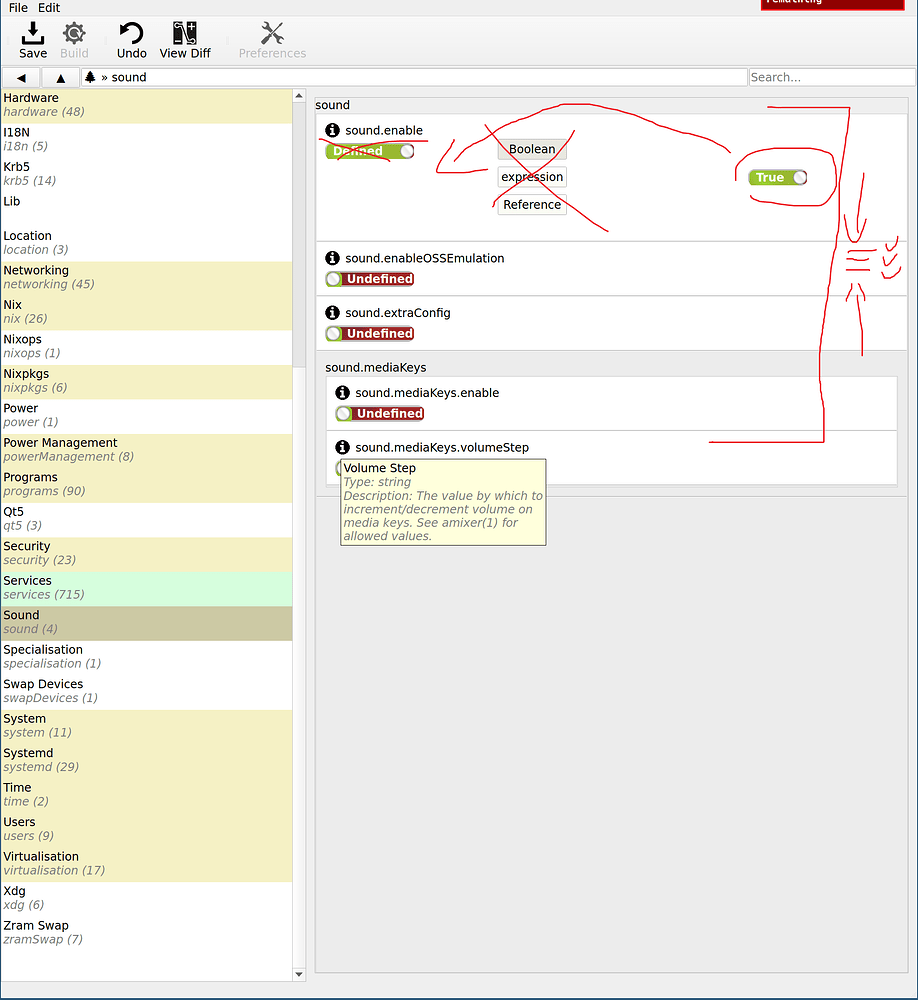This screenshot has width=918, height=1000.
Task: Select the Networking category in the sidebar
Action: [x=146, y=277]
